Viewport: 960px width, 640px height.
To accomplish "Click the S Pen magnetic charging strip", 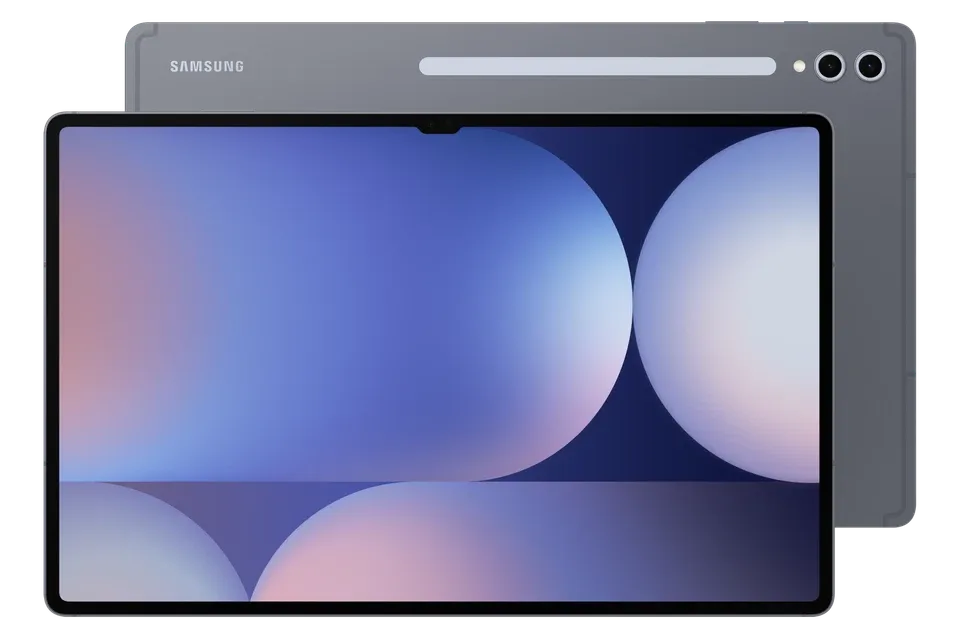I will (x=597, y=67).
